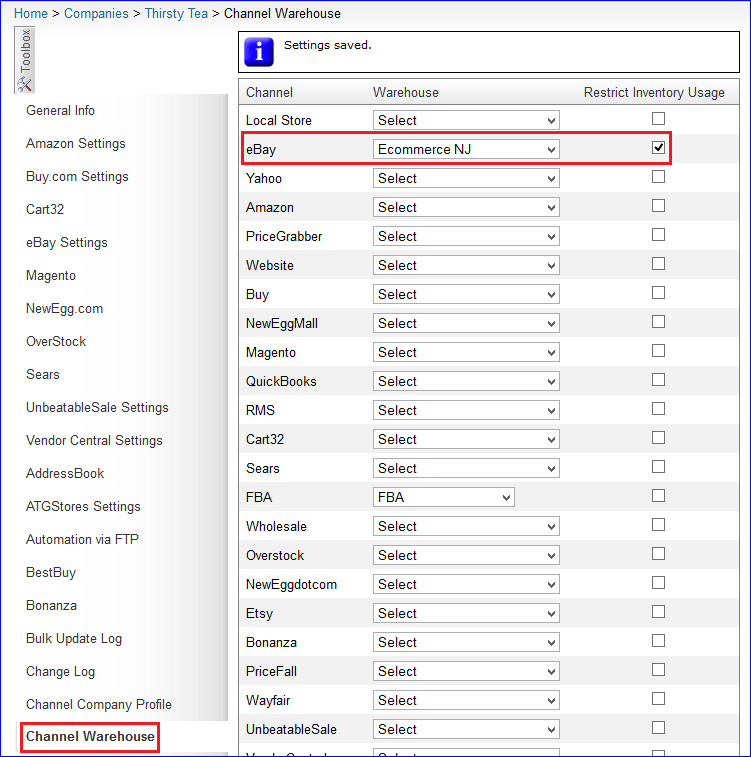Open BestBuy settings in sidebar
Image resolution: width=751 pixels, height=757 pixels.
[x=51, y=573]
